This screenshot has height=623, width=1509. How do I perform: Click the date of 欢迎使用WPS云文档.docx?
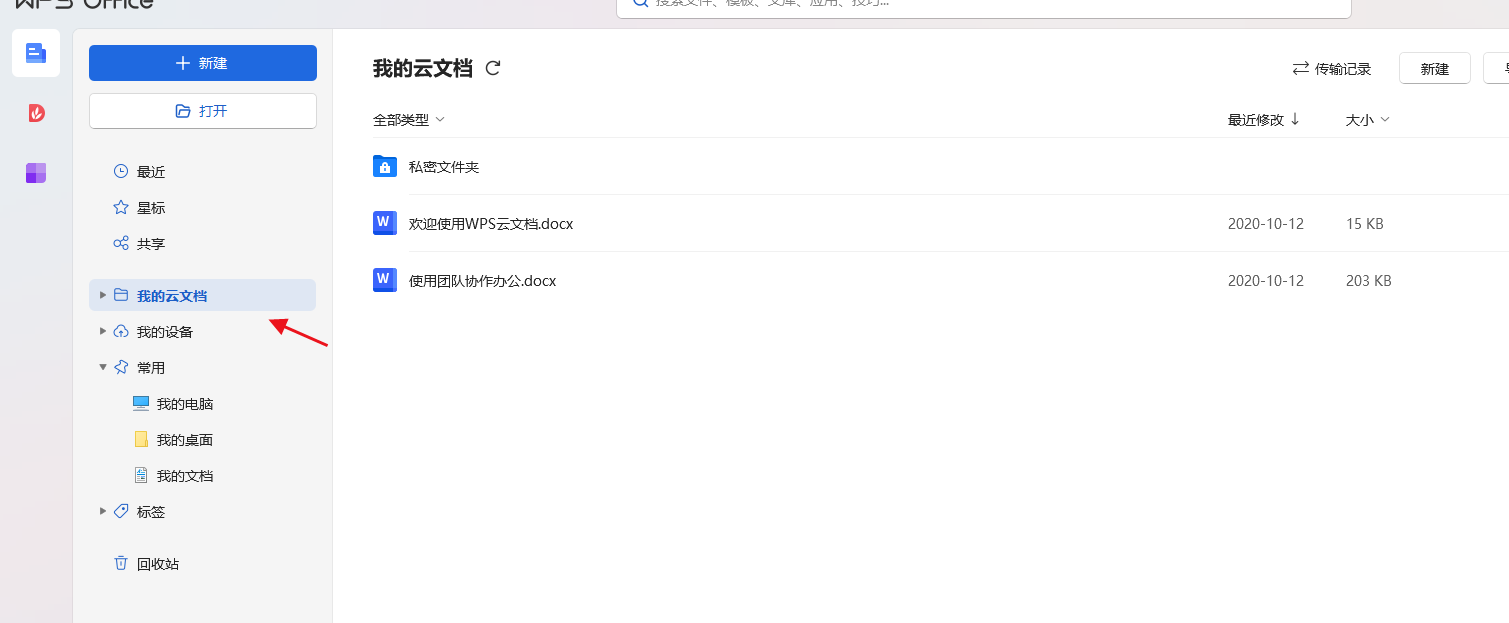click(1266, 224)
